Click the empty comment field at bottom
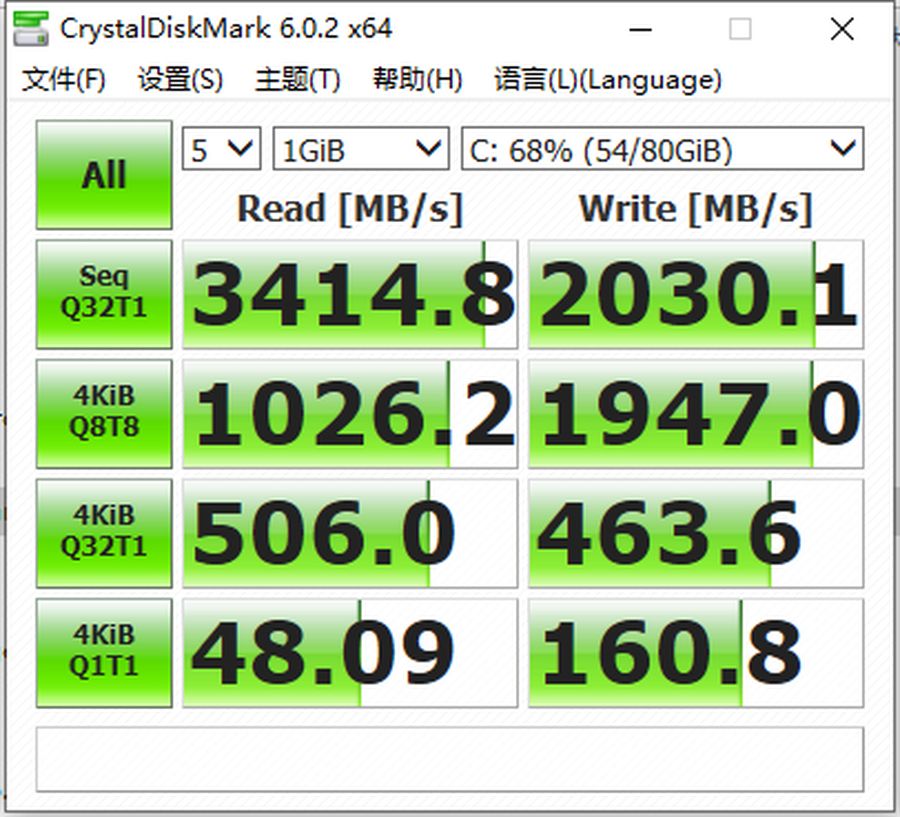This screenshot has width=900, height=817. (450, 759)
